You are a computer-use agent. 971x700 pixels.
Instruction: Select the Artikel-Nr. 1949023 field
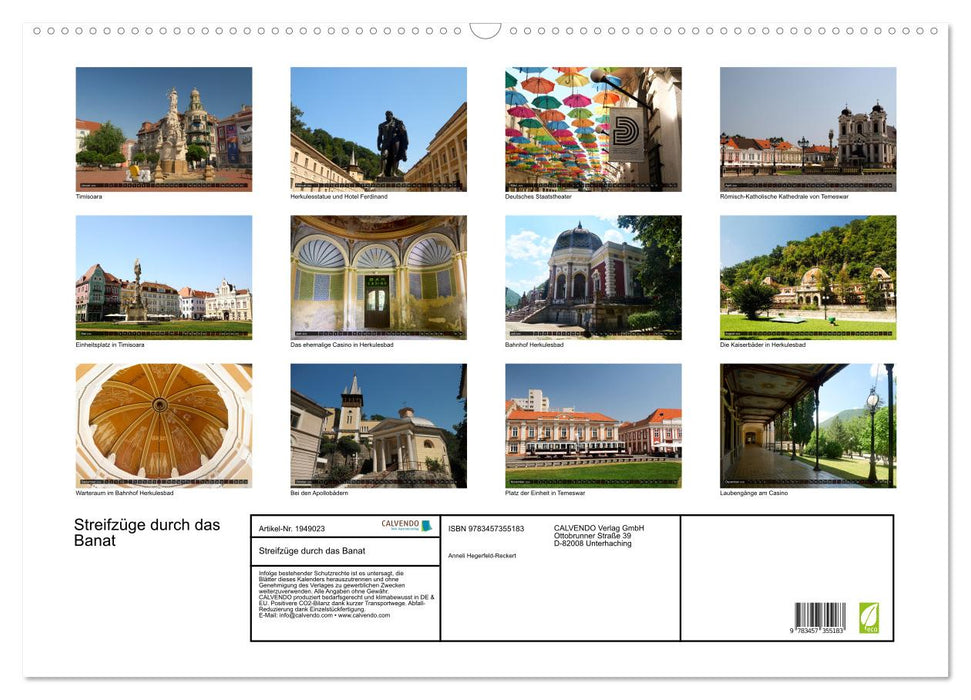tap(293, 529)
